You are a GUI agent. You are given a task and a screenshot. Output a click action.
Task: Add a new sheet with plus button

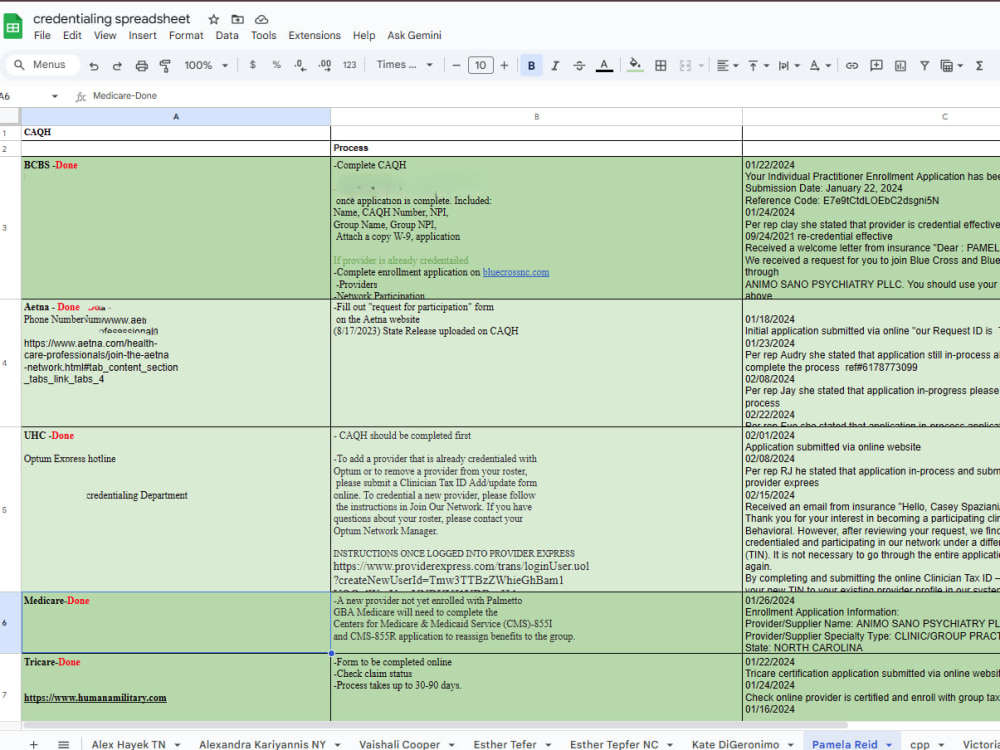tap(33, 744)
